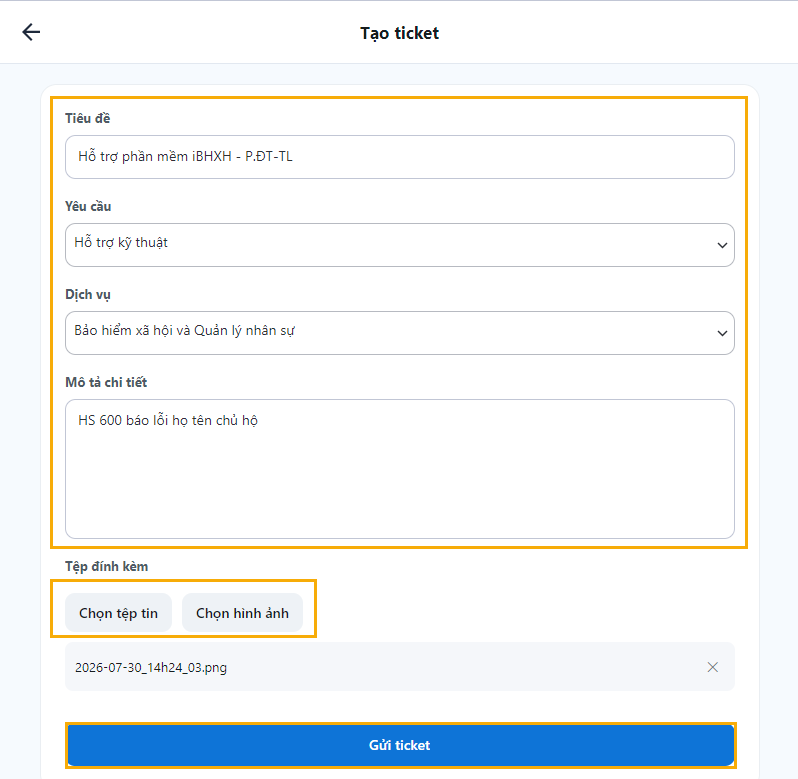Click the chevron on the Yêu cầu dropdown
This screenshot has width=798, height=779.
coord(722,245)
